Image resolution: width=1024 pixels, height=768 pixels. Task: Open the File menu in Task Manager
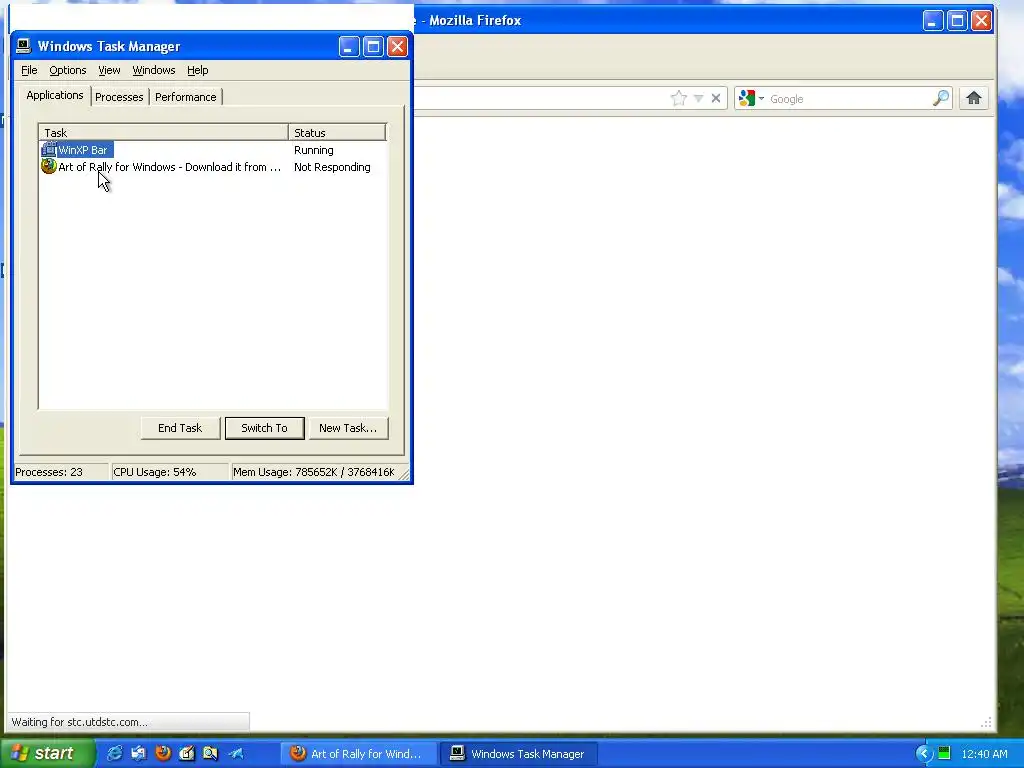pyautogui.click(x=29, y=70)
